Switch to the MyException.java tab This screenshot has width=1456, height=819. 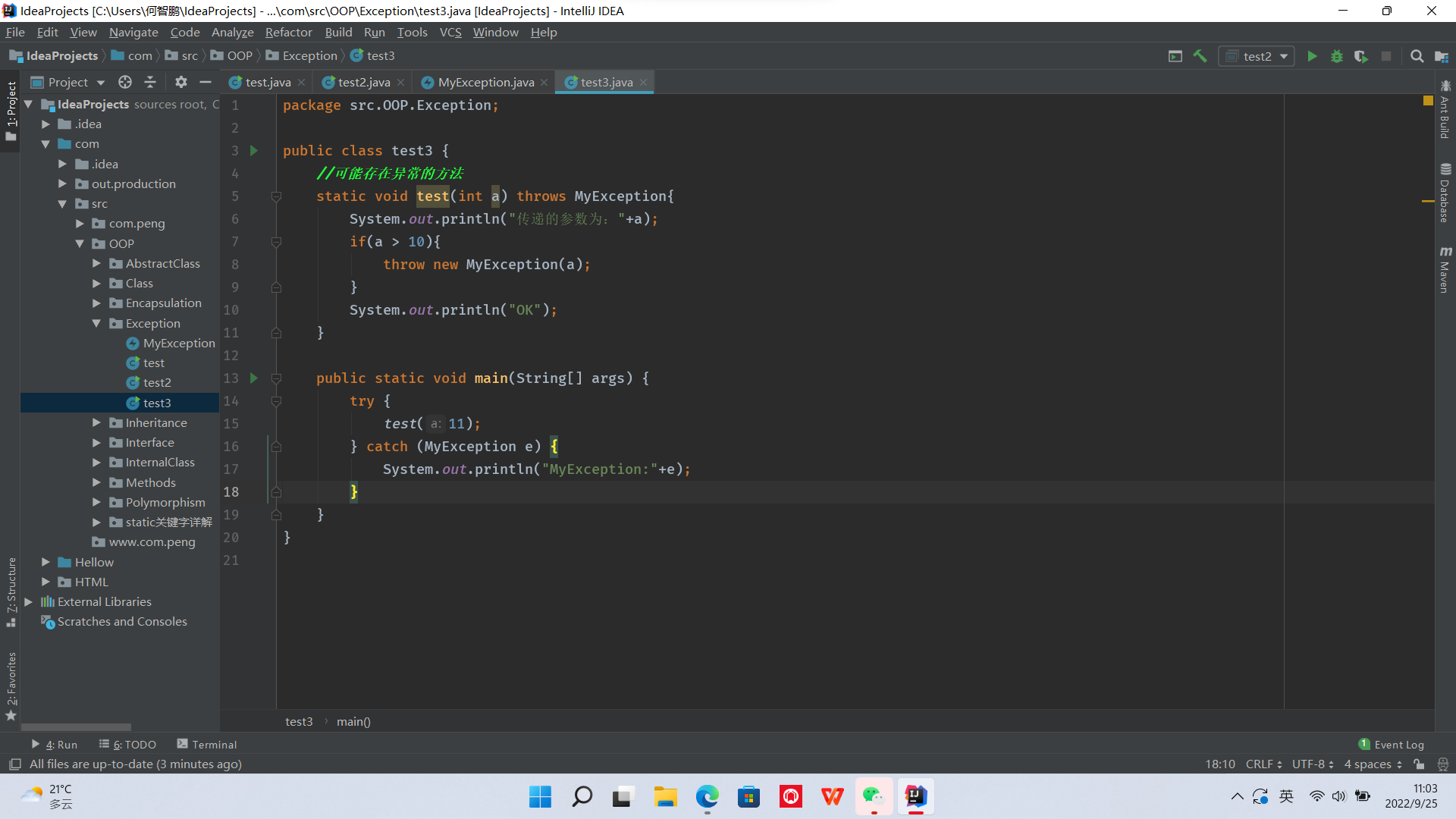[485, 82]
